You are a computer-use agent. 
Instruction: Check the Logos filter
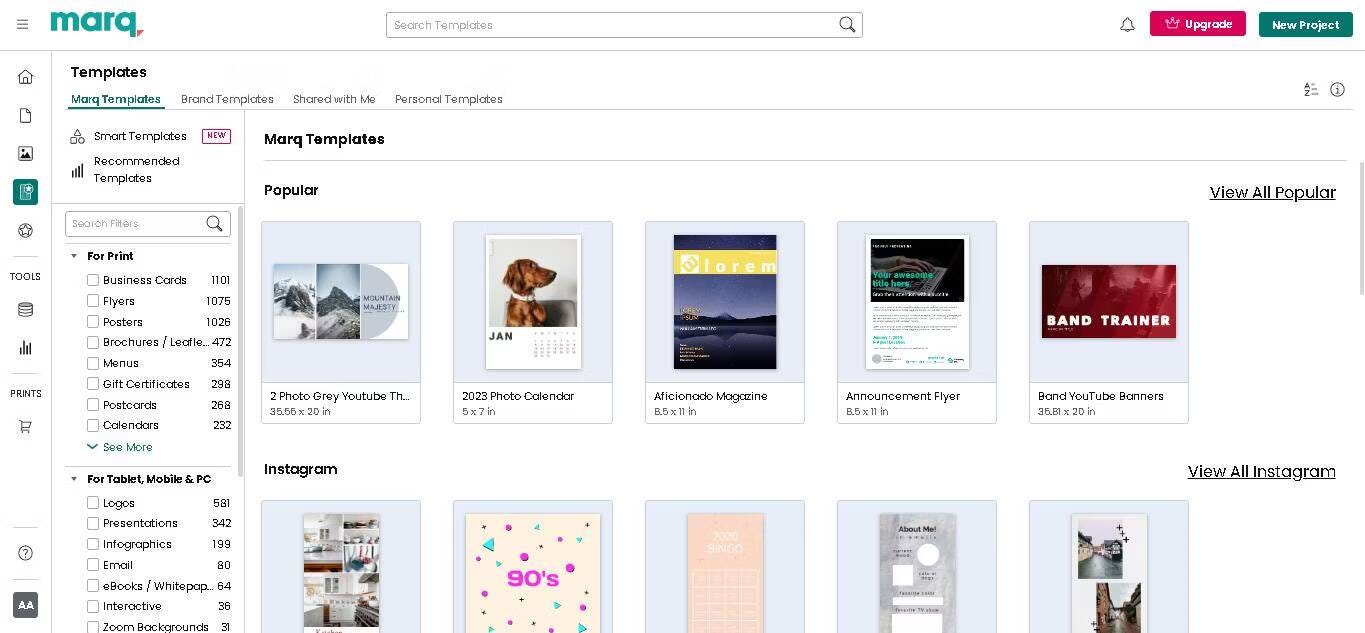(x=93, y=503)
